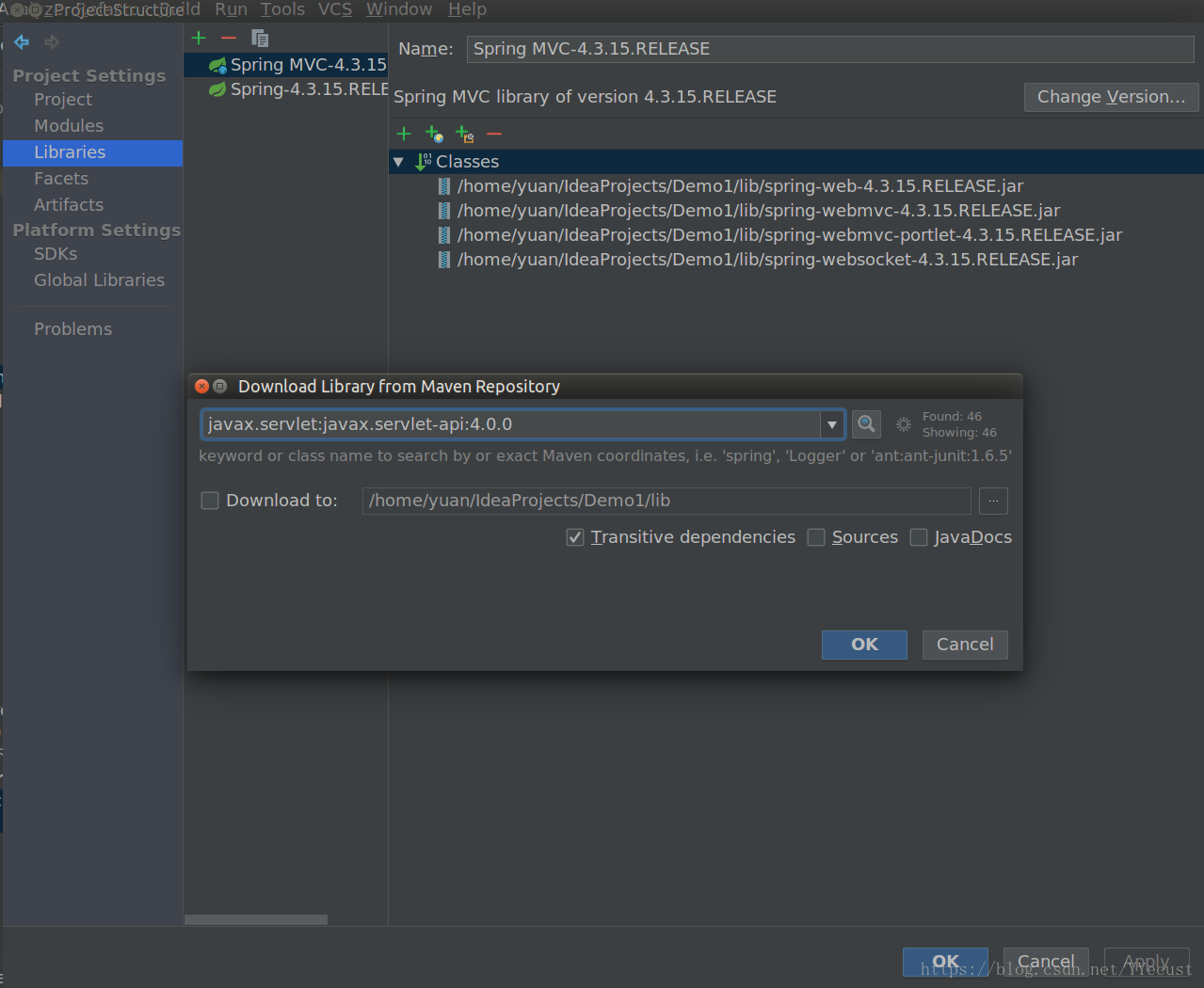This screenshot has width=1204, height=988.
Task: Select Modules in Project Settings
Action: click(69, 126)
